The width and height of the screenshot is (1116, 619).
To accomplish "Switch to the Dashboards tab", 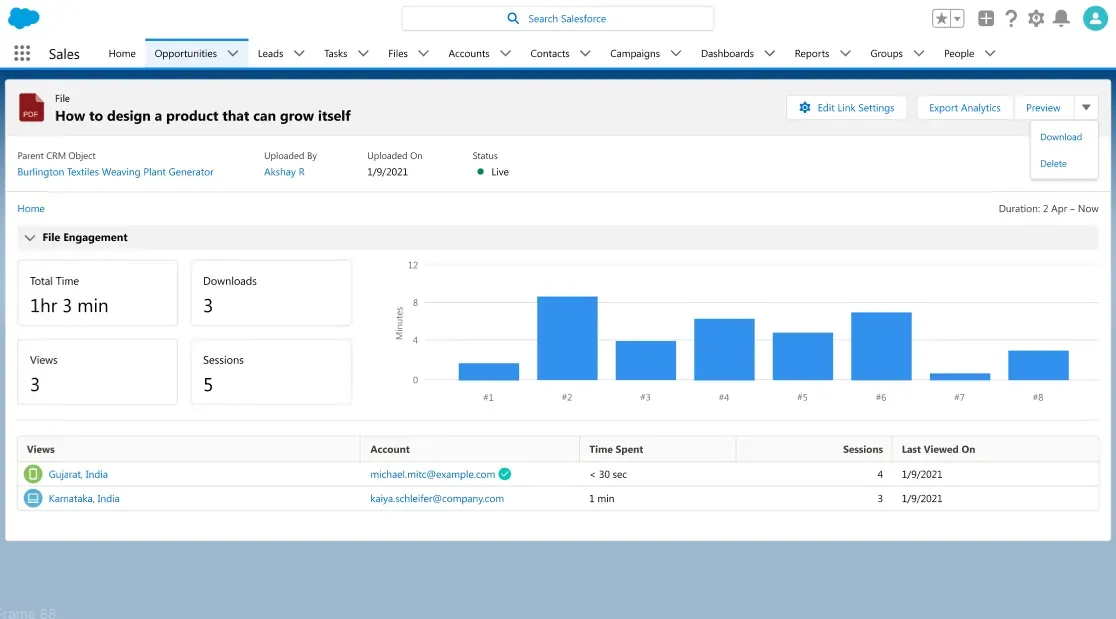I will 728,53.
